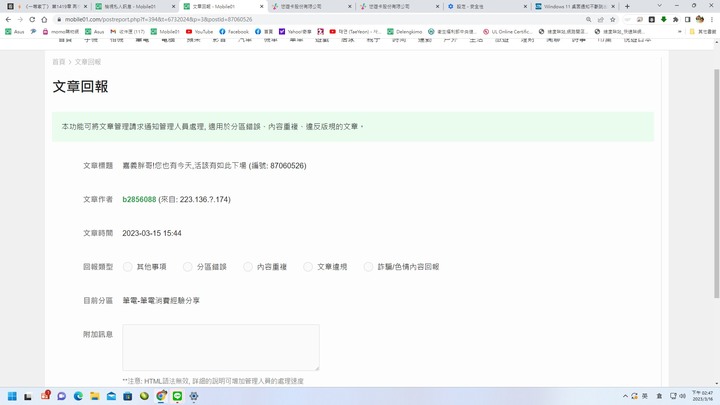
Task: Open the Facebook bookmark
Action: tap(234, 32)
